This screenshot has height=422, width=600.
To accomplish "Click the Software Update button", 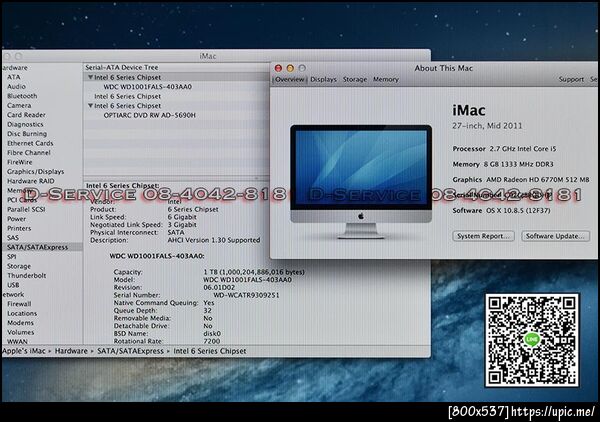I will point(555,236).
